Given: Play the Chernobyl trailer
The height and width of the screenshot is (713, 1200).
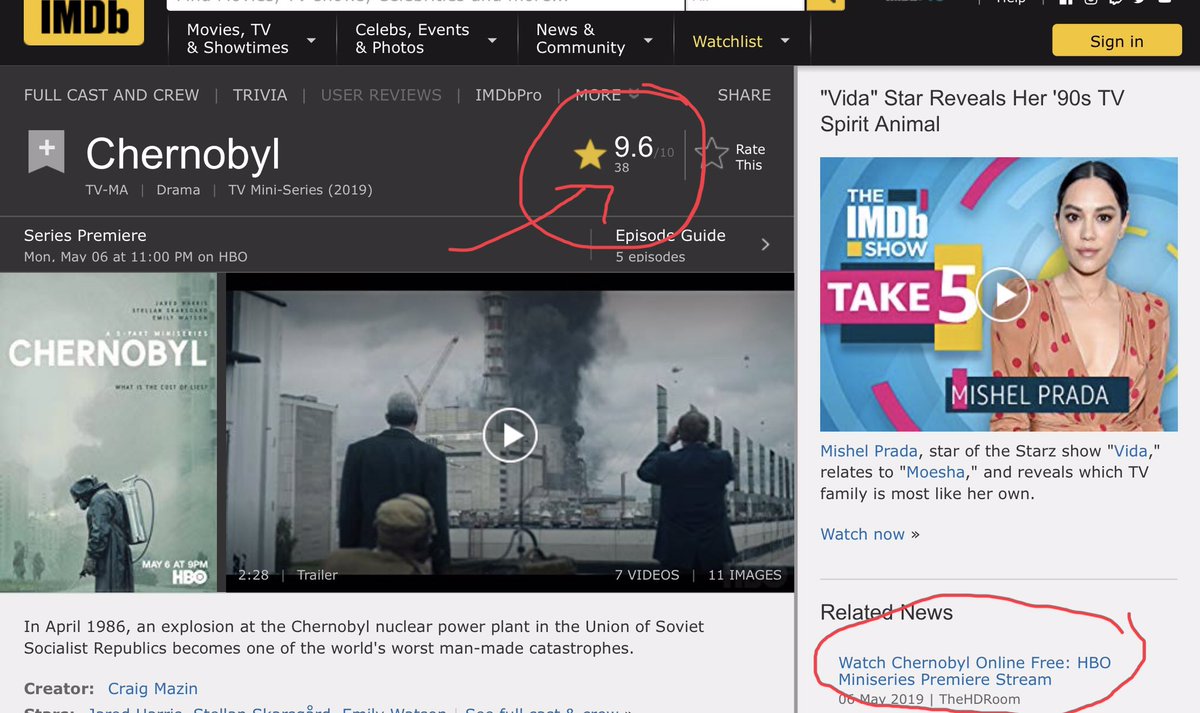Looking at the screenshot, I should 510,435.
